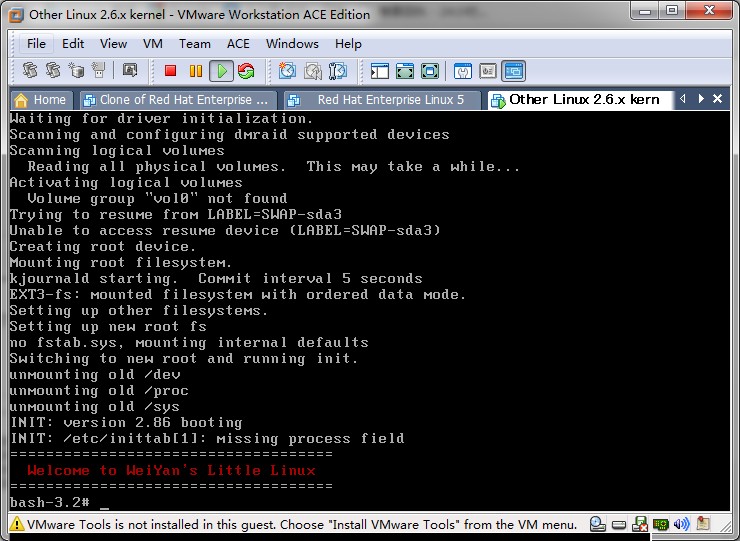
Task: Click the USB device toolbar icon
Action: pos(98,70)
